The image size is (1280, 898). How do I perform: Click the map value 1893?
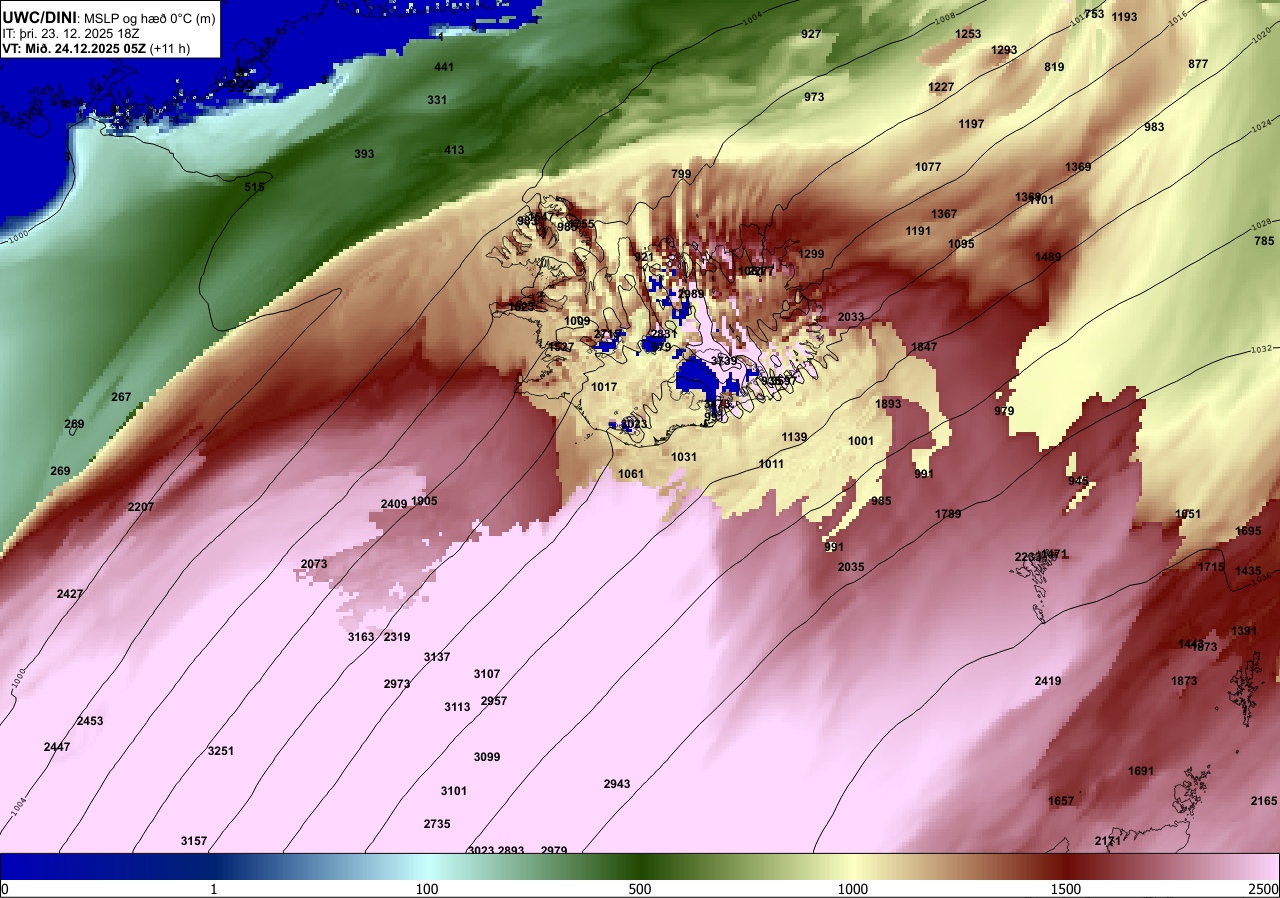click(888, 404)
